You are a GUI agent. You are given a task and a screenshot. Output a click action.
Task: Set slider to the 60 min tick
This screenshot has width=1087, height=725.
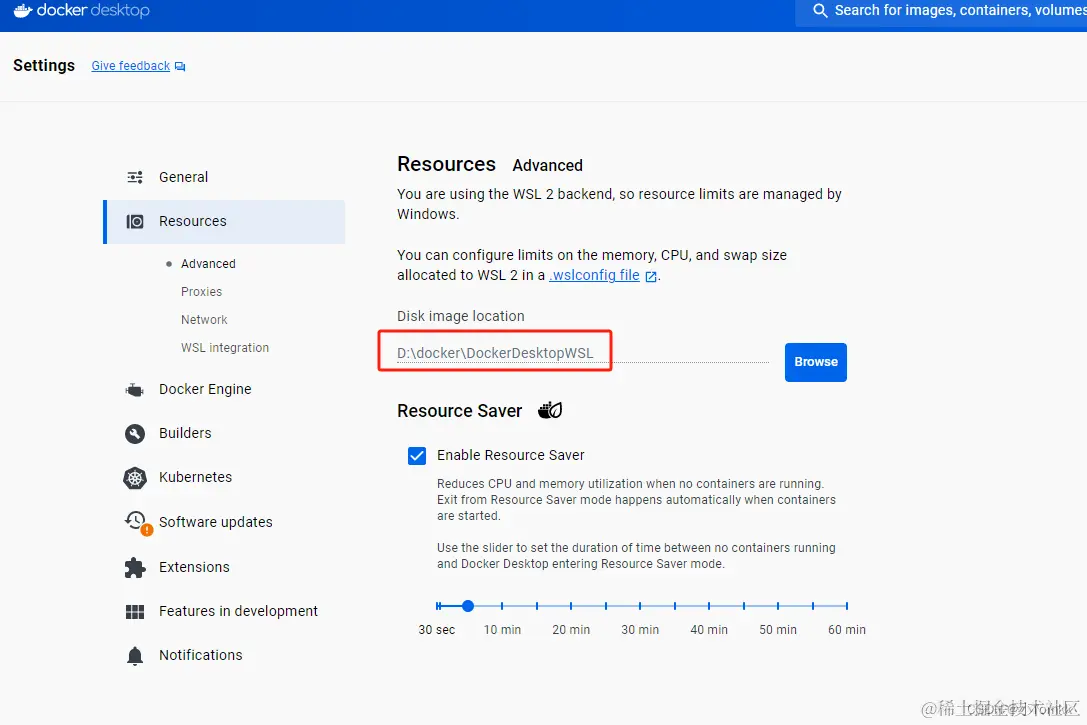point(846,606)
